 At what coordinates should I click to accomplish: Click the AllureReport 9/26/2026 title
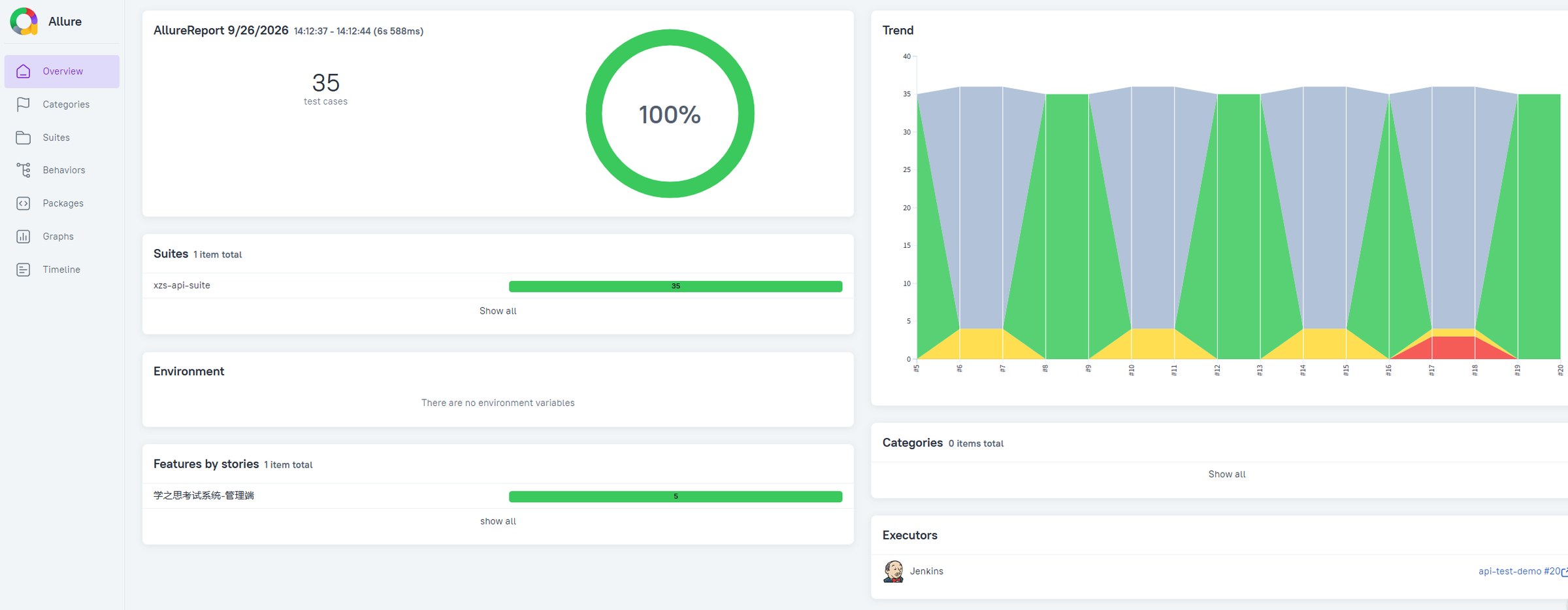click(x=221, y=31)
